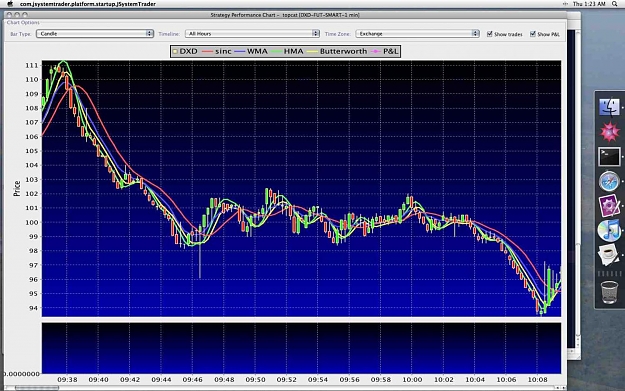Open the Finder icon in the Dock
This screenshot has height=391, width=625.
point(609,108)
